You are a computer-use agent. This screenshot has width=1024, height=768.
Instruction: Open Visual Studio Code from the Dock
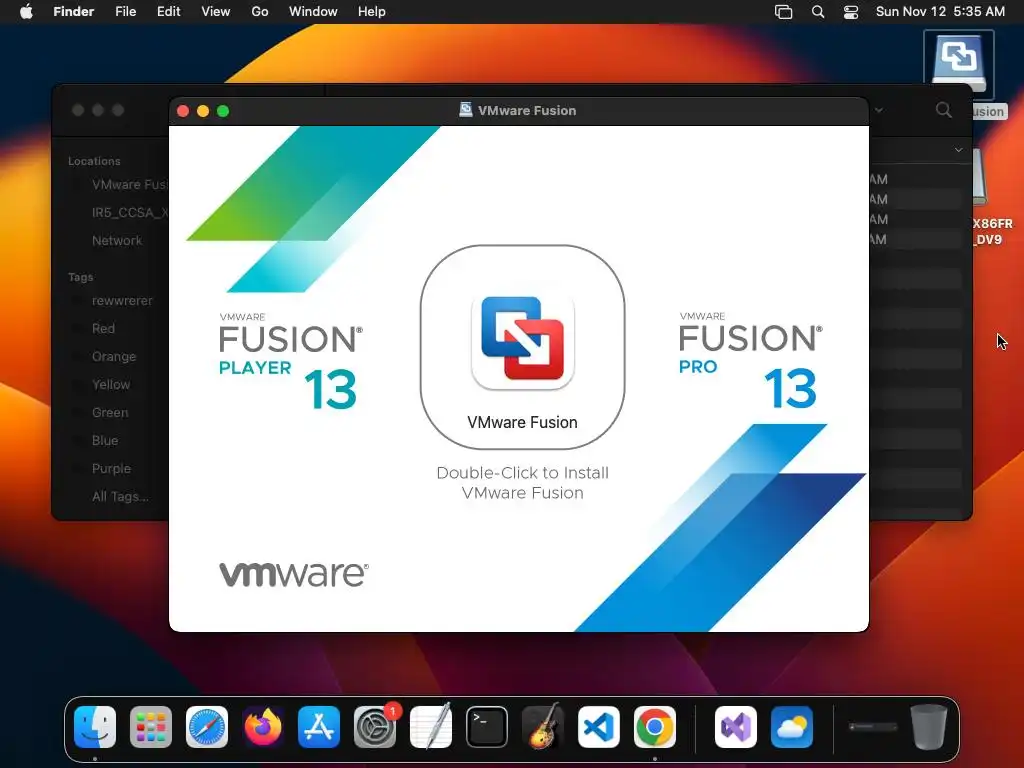pyautogui.click(x=599, y=727)
